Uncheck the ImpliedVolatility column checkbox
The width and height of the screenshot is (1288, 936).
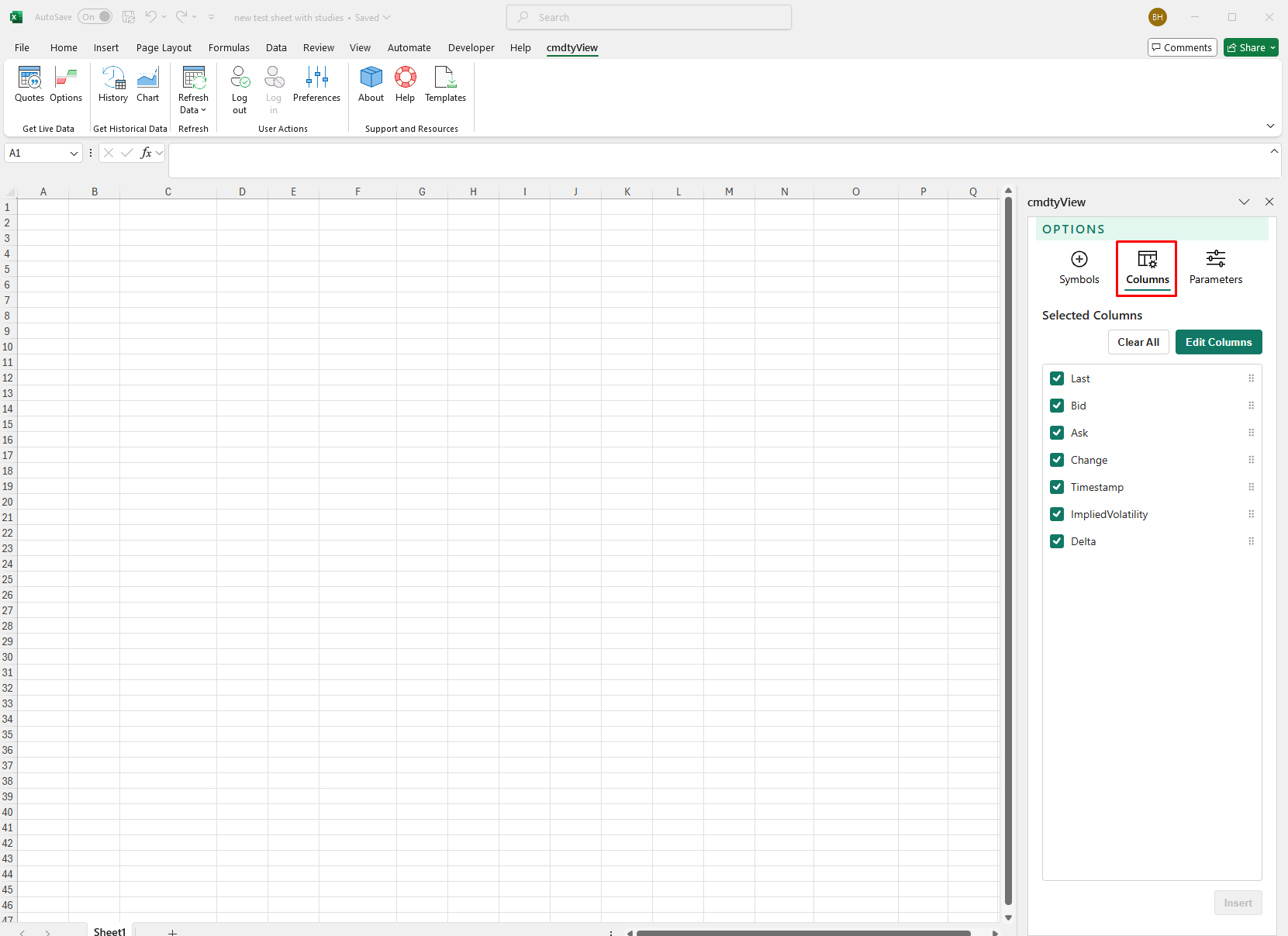(1057, 514)
